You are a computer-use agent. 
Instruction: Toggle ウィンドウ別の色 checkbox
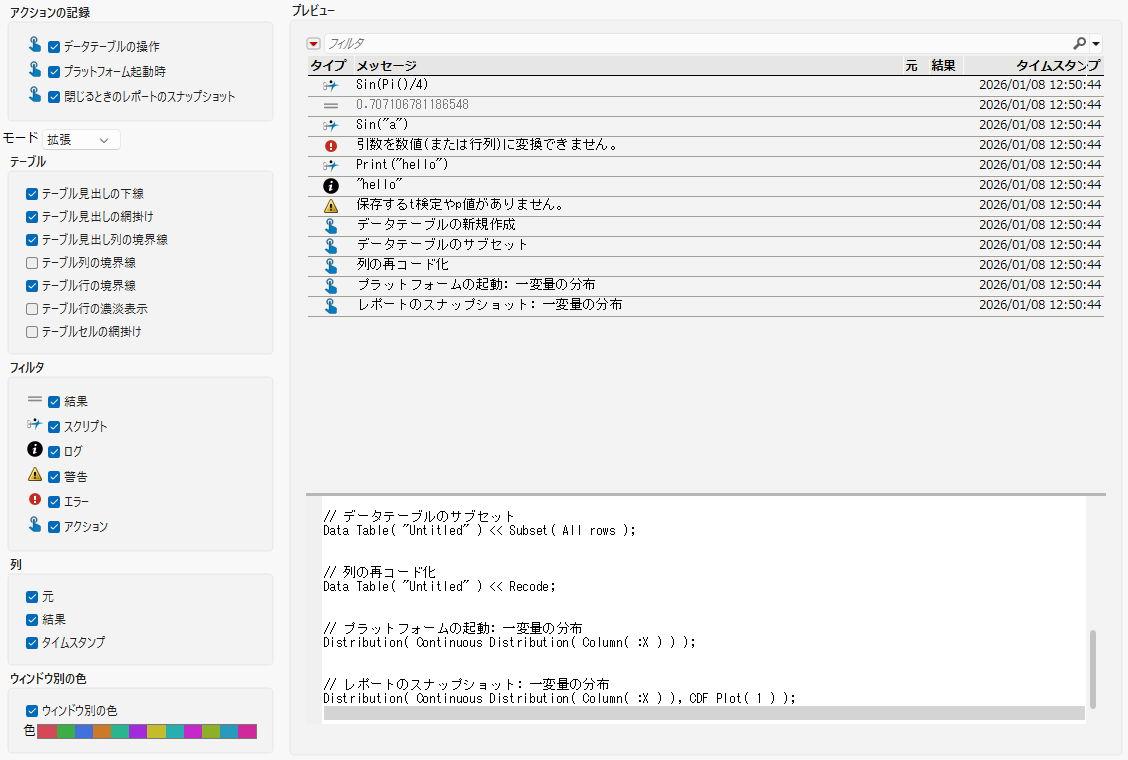tap(32, 711)
